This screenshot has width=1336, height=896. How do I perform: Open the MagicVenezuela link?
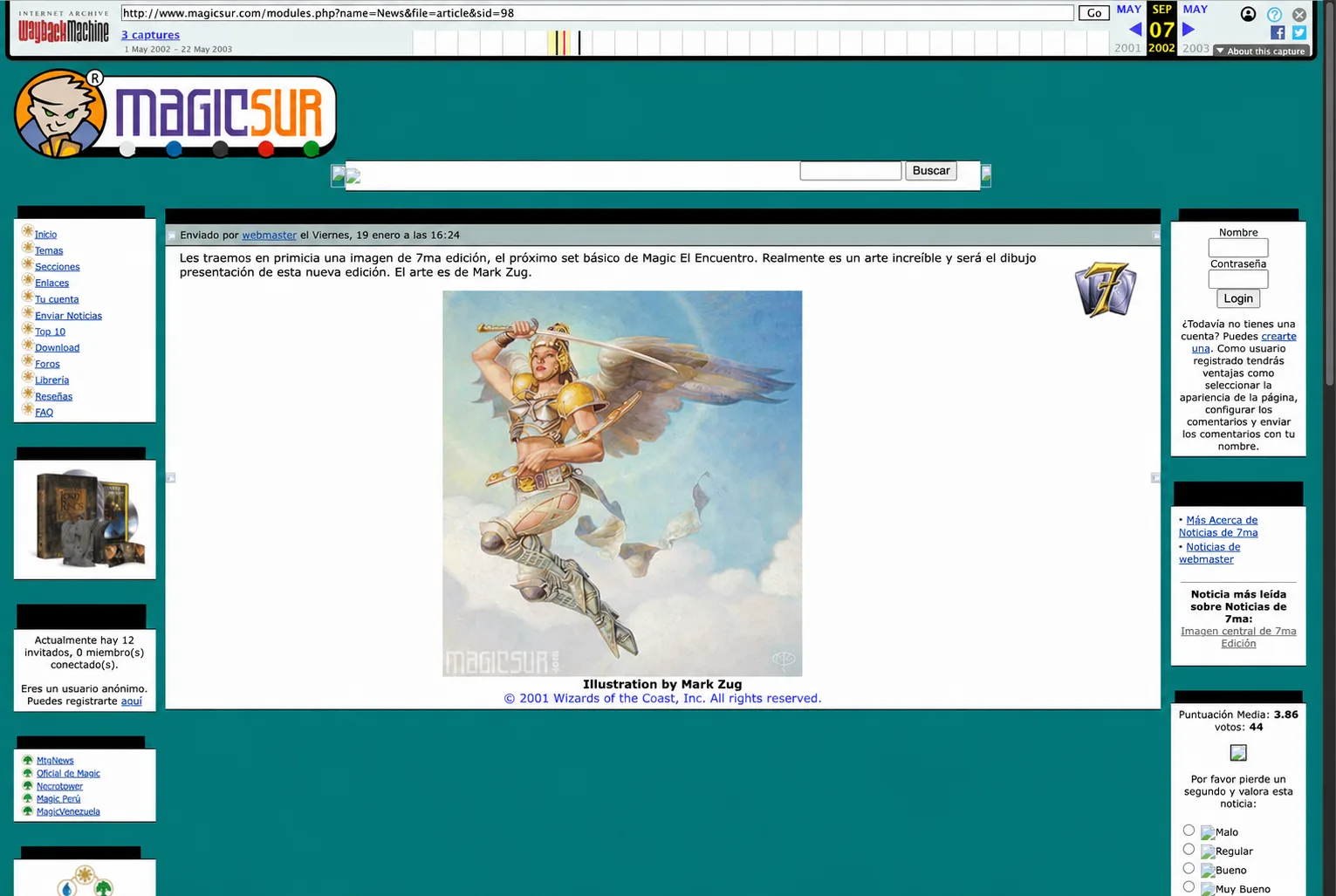(68, 811)
